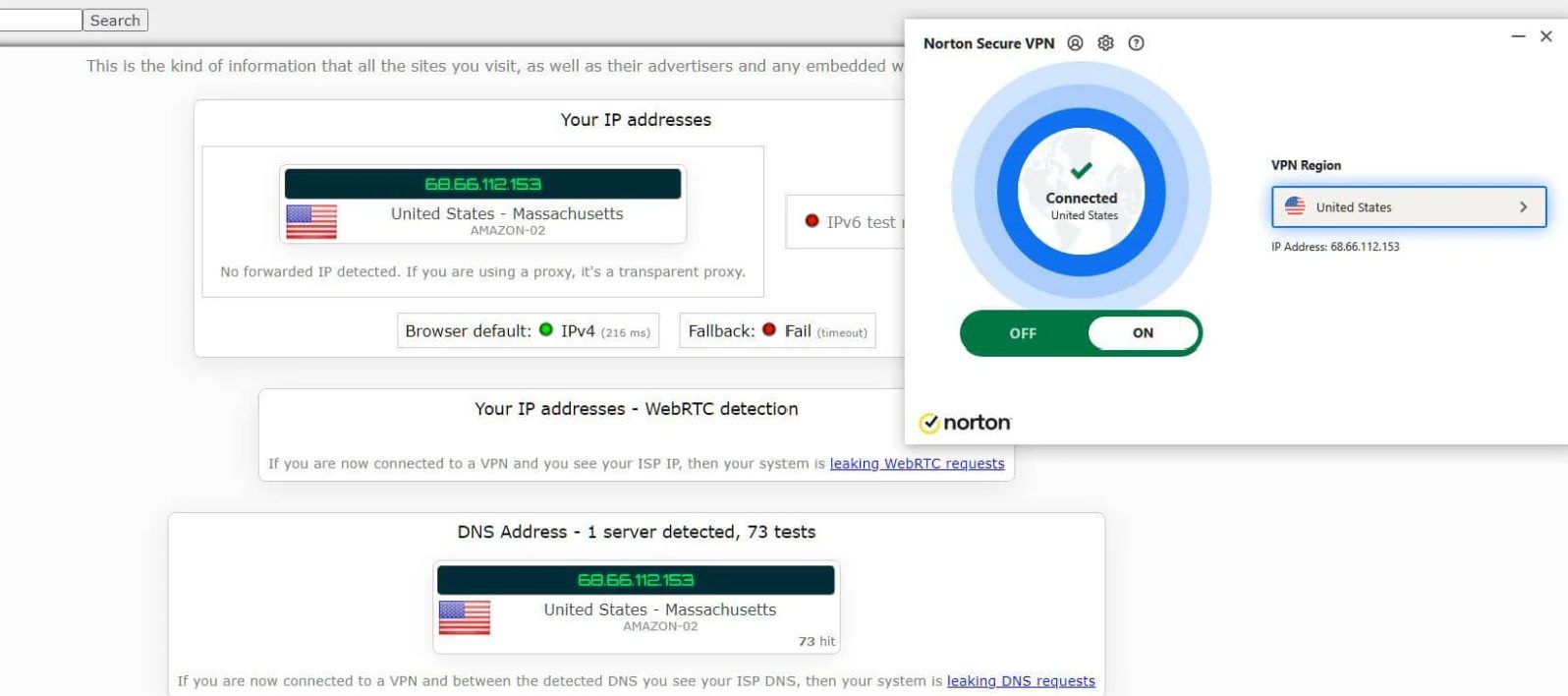Click the green IPv4 browser default indicator

pos(546,330)
